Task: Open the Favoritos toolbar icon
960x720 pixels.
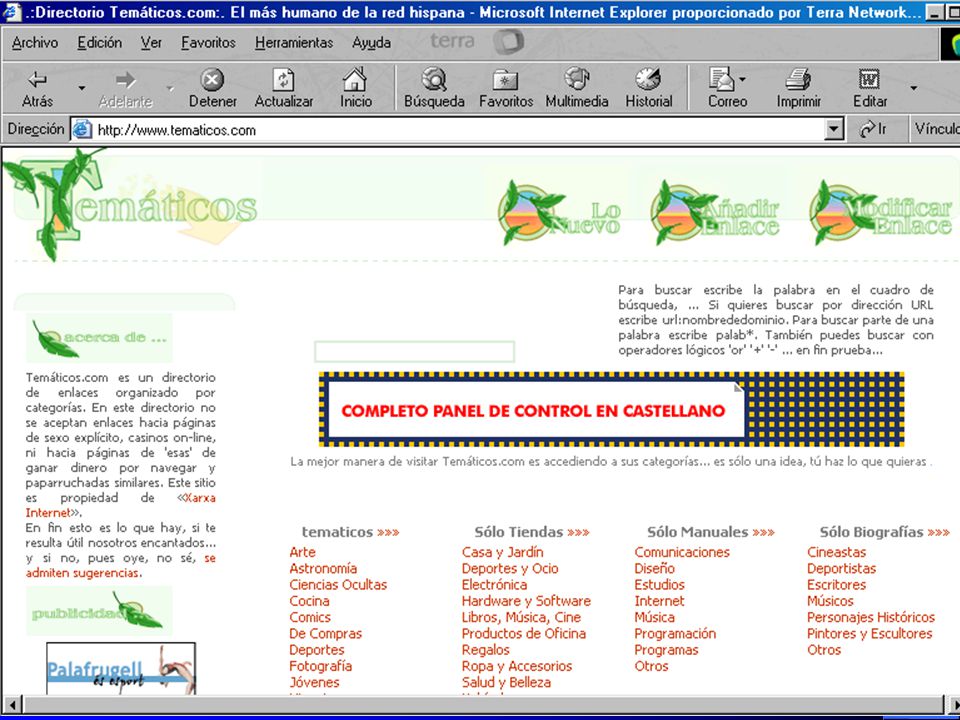Action: tap(505, 80)
